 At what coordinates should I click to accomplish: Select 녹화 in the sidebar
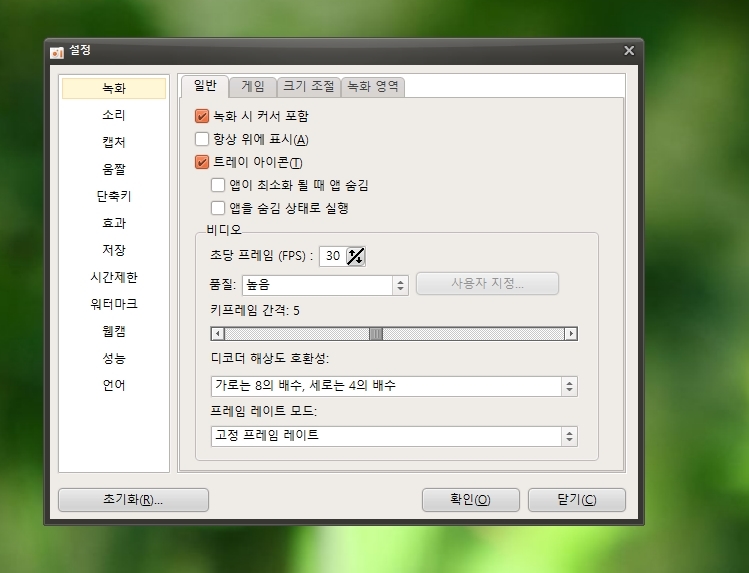pos(114,88)
